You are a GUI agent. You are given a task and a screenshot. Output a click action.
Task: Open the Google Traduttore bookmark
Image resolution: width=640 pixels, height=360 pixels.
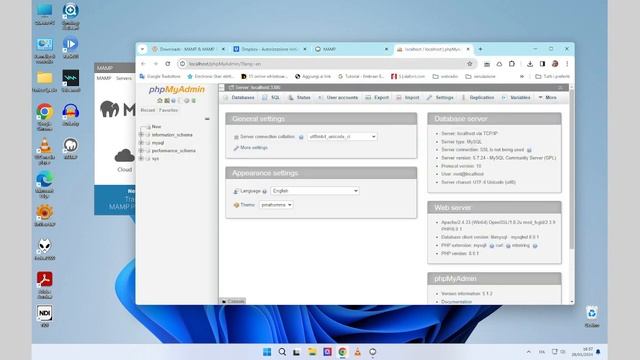pos(160,76)
